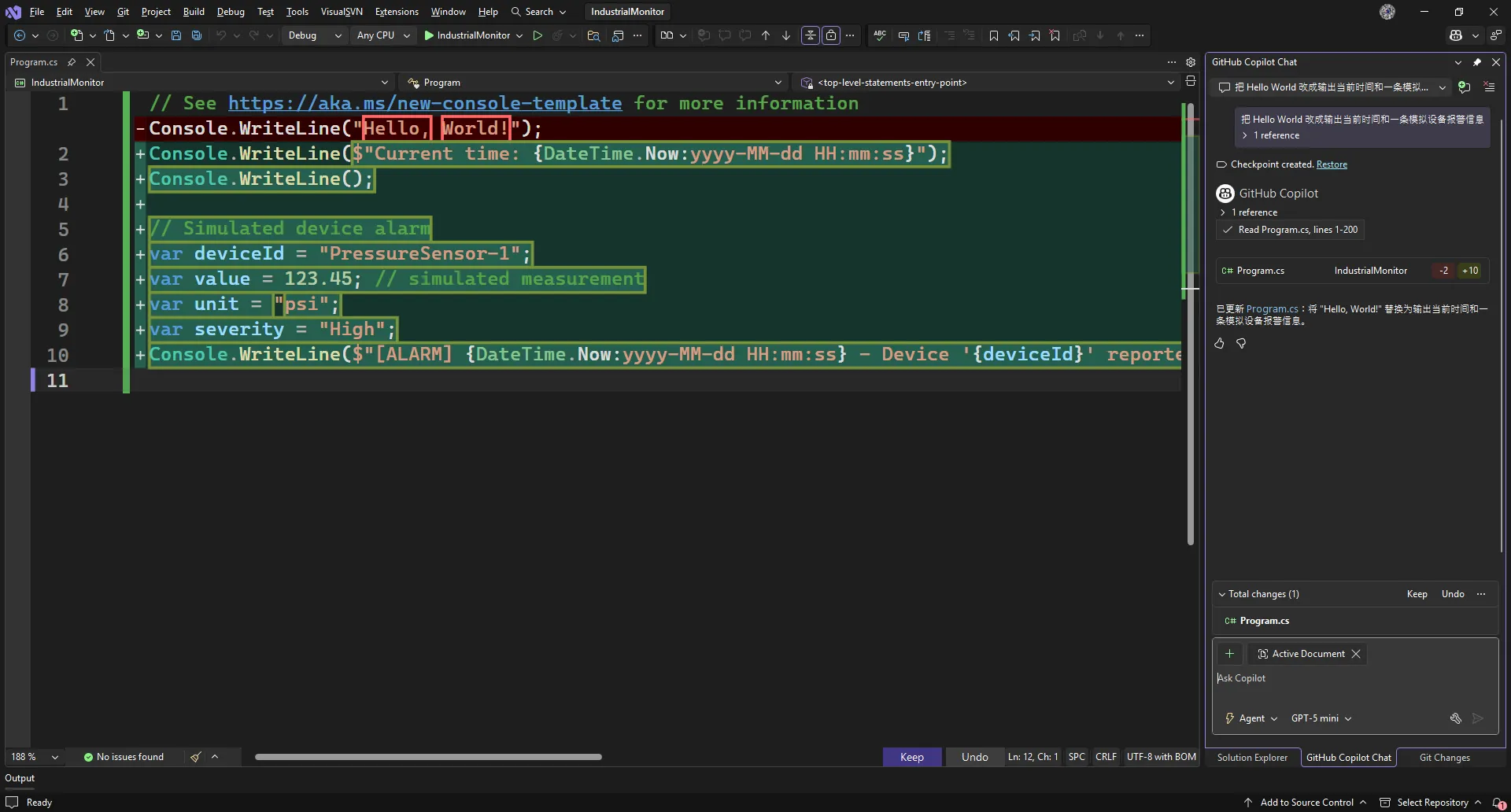Open the IndustrialMonitor project scope dropdown in editor
This screenshot has width=1511, height=812.
201,83
